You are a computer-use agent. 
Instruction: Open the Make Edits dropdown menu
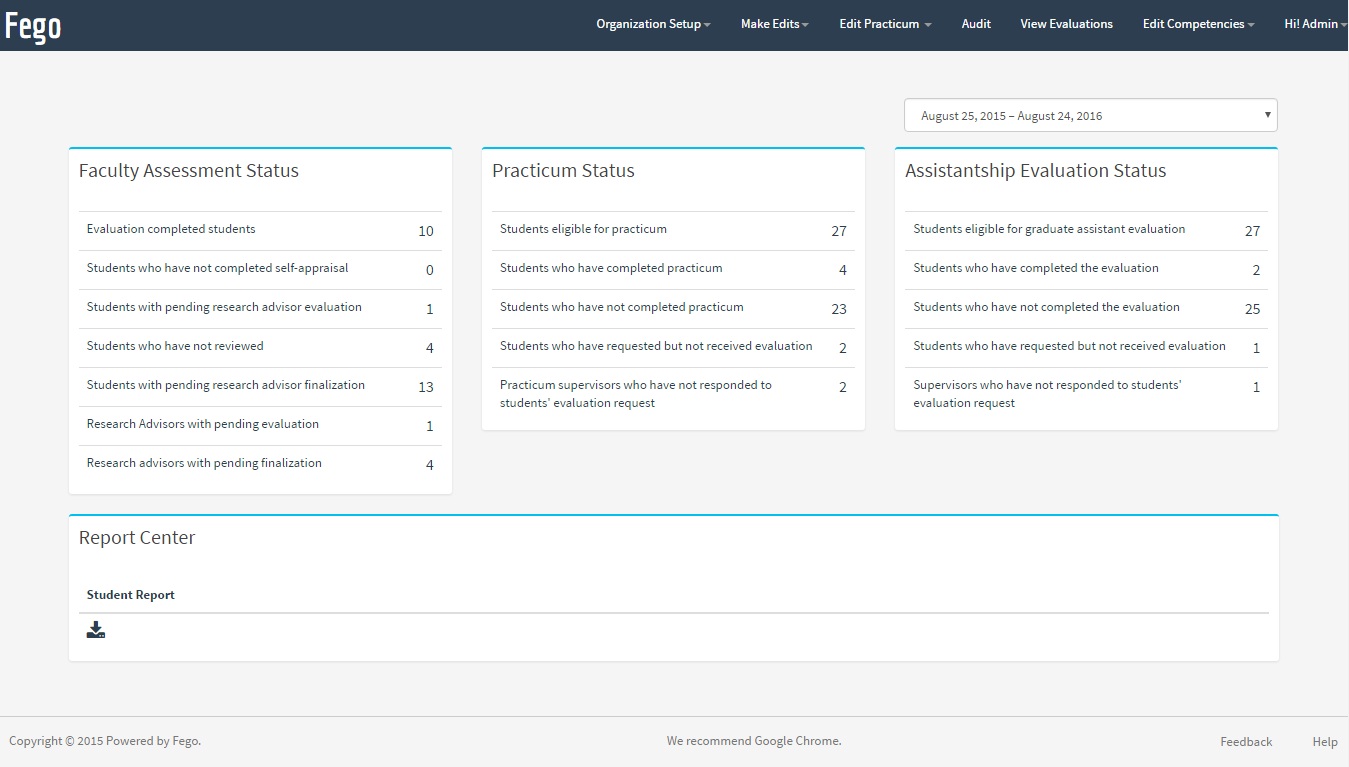tap(774, 24)
